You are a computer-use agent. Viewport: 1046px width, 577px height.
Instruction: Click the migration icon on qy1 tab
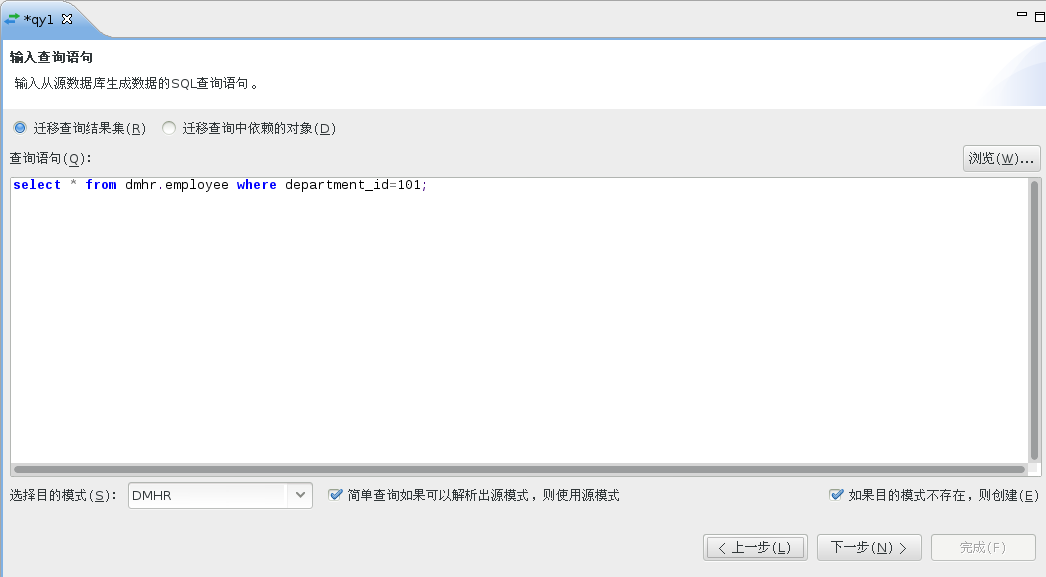point(12,19)
